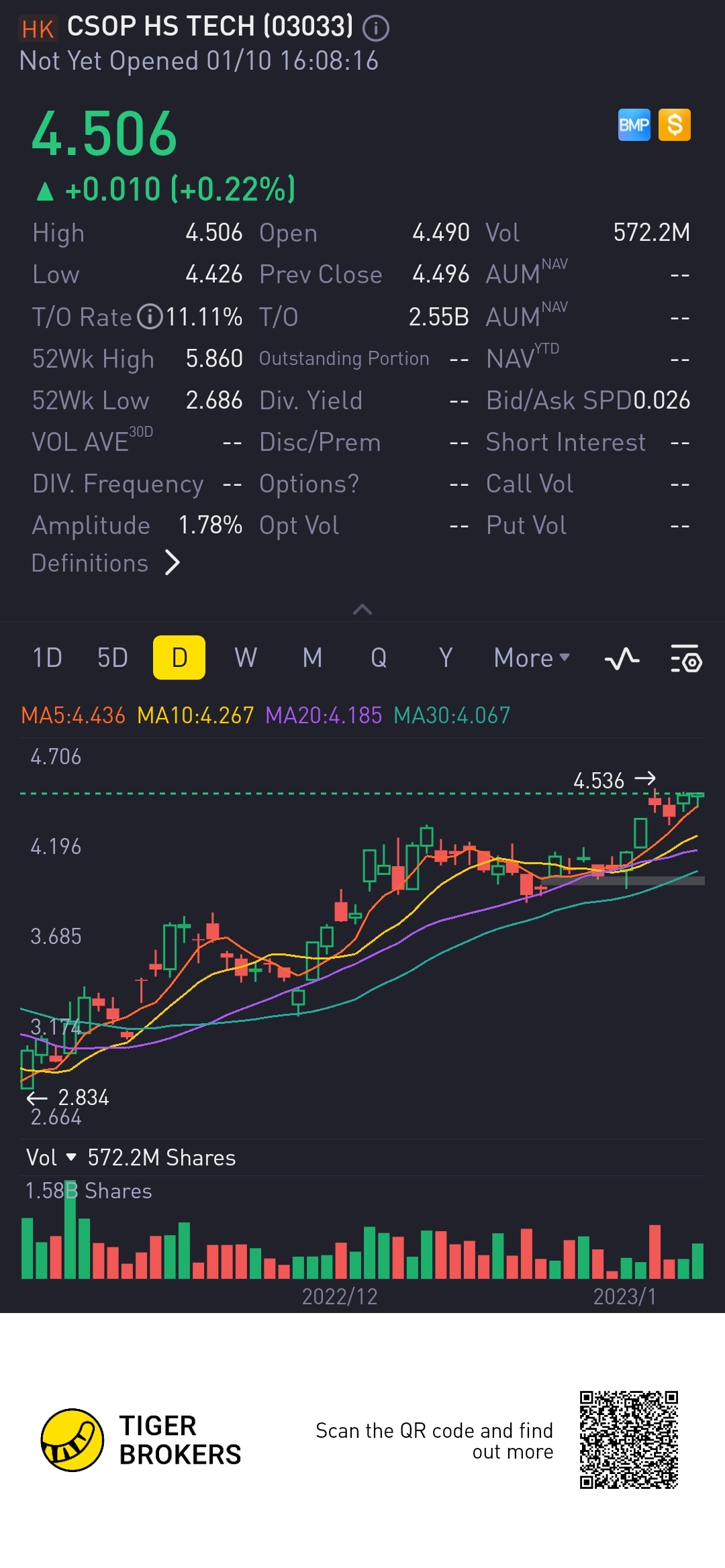Viewport: 725px width, 1568px height.
Task: Tap the +0.010 (+0.22%) change text
Action: tap(180, 189)
